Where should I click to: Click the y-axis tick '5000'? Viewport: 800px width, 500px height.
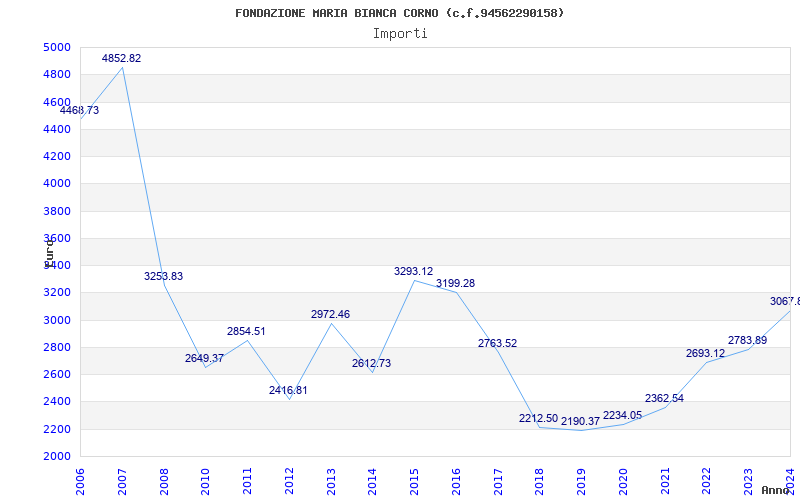[57, 47]
